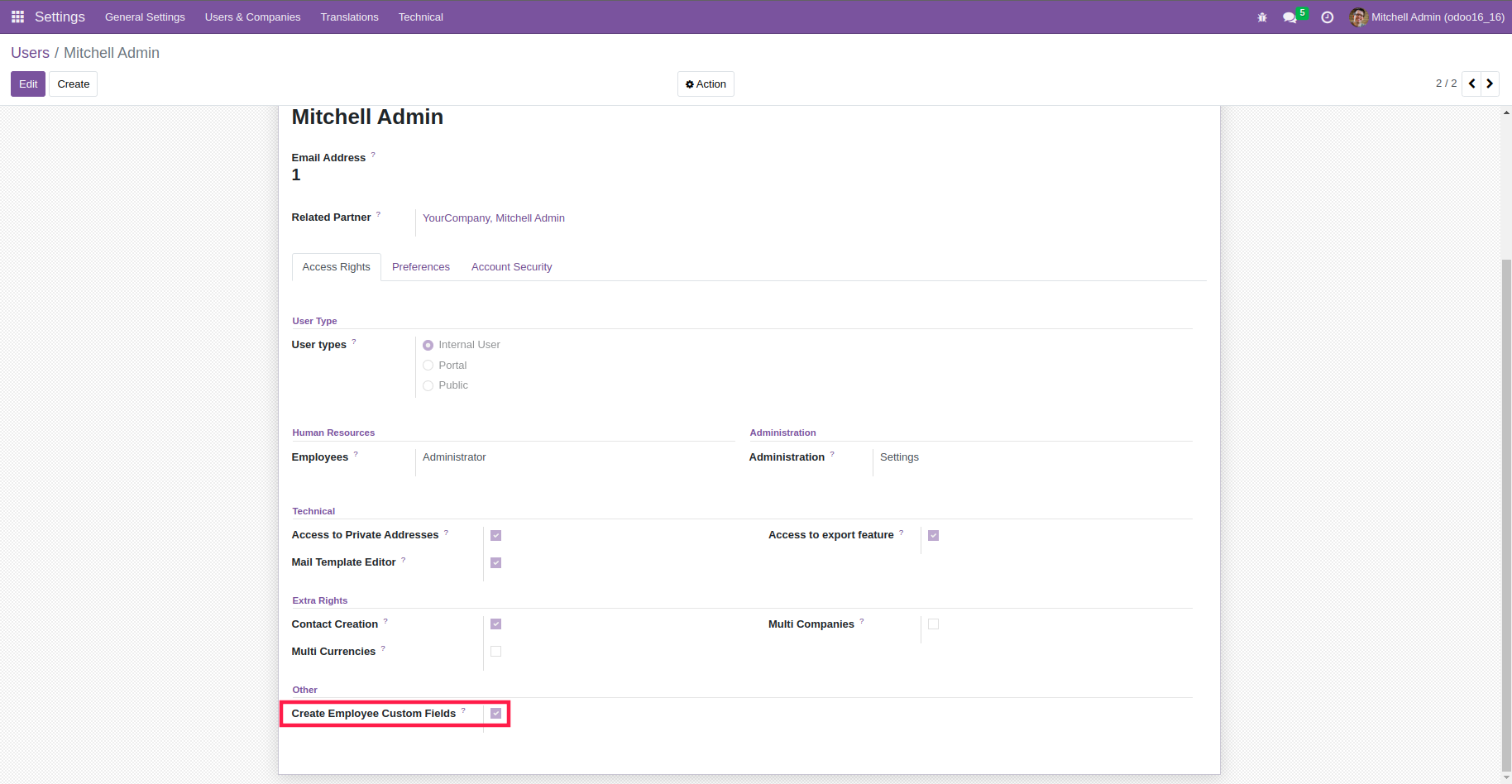1512x784 pixels.
Task: Go to next record arrow
Action: (x=1490, y=84)
